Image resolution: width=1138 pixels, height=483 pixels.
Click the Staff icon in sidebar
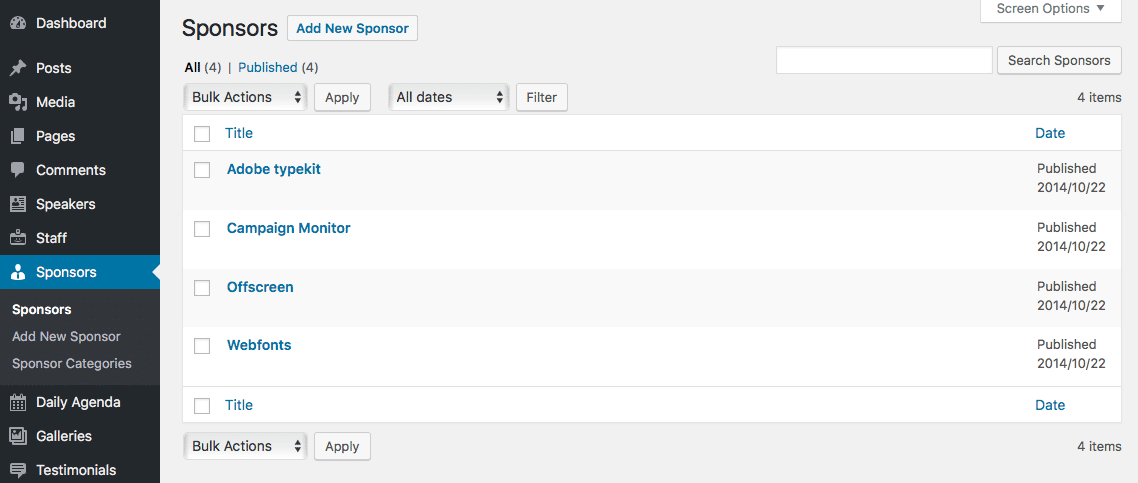[18, 238]
